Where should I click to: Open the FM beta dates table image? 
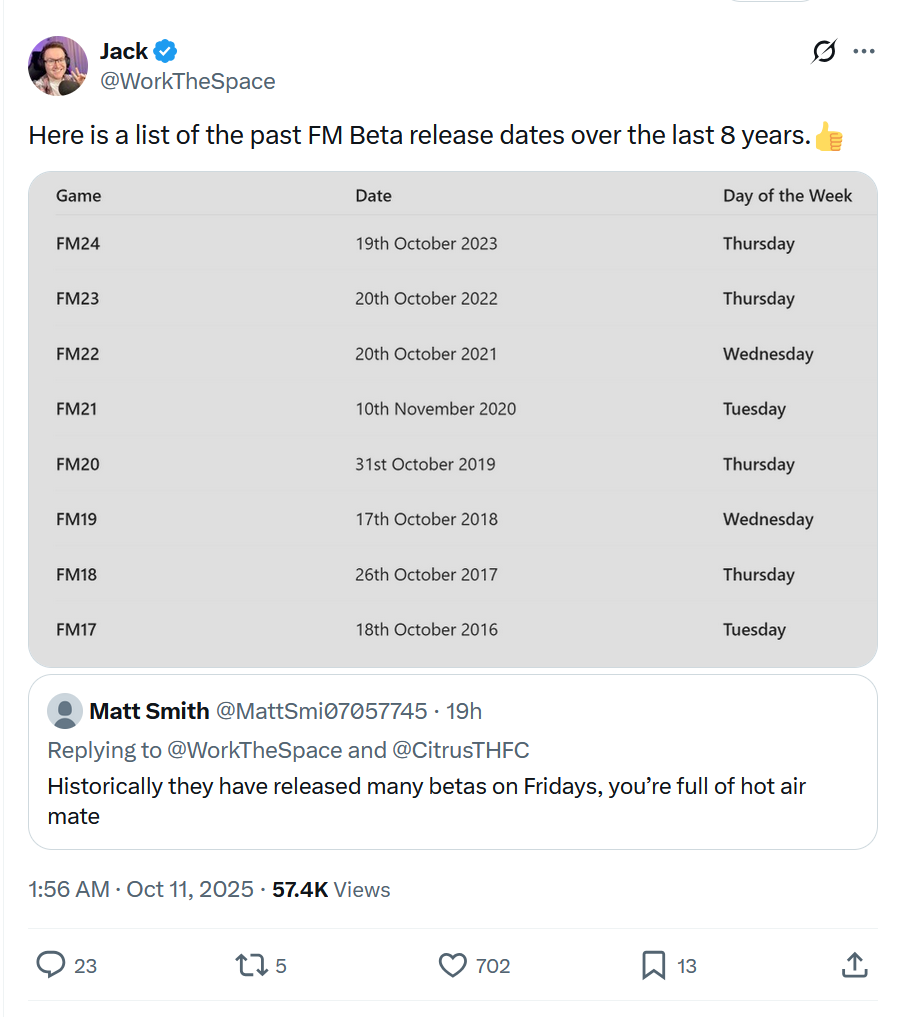tap(452, 419)
